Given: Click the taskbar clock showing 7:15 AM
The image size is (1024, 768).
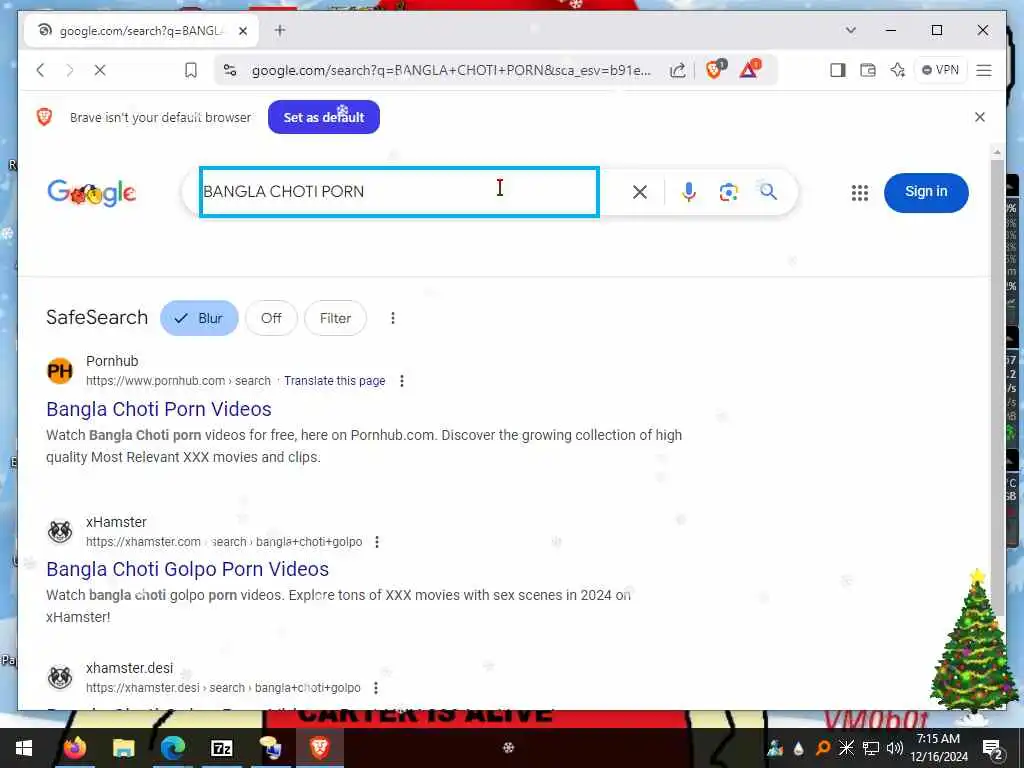Looking at the screenshot, I should pos(938,747).
